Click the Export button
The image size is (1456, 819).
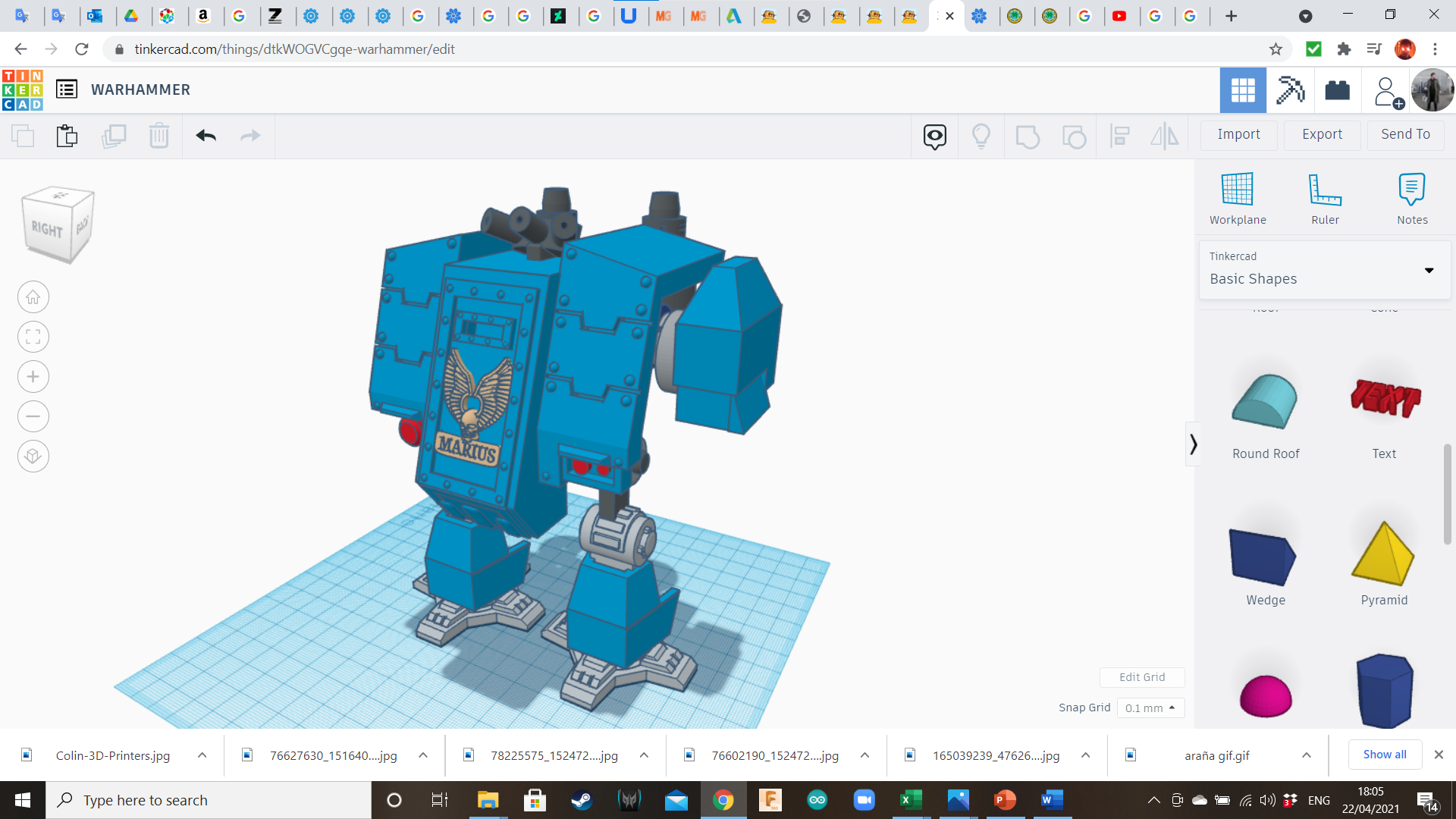tap(1322, 134)
